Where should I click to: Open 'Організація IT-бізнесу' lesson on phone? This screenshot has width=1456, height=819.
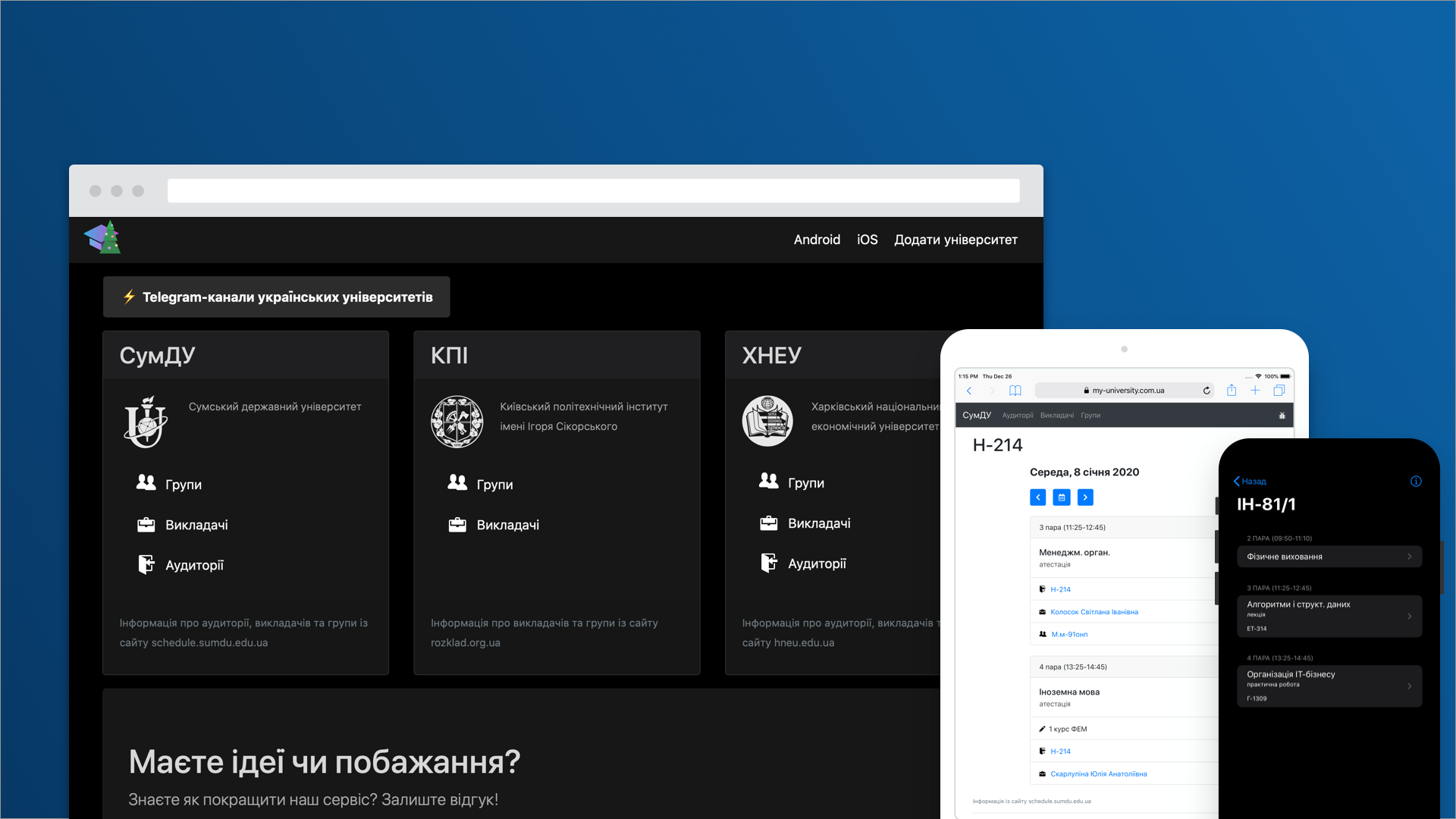tap(1329, 686)
